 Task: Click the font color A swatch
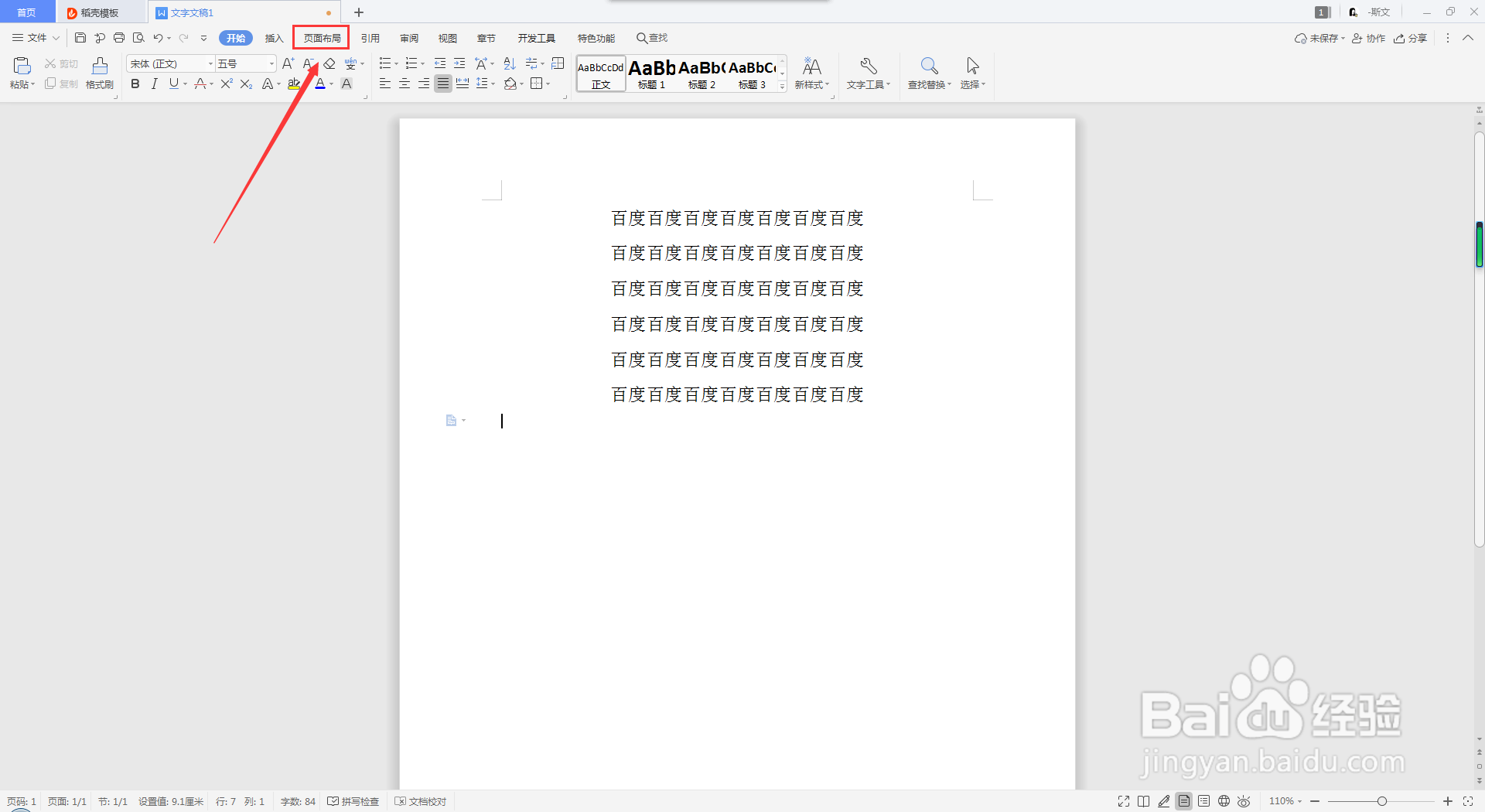pyautogui.click(x=320, y=84)
